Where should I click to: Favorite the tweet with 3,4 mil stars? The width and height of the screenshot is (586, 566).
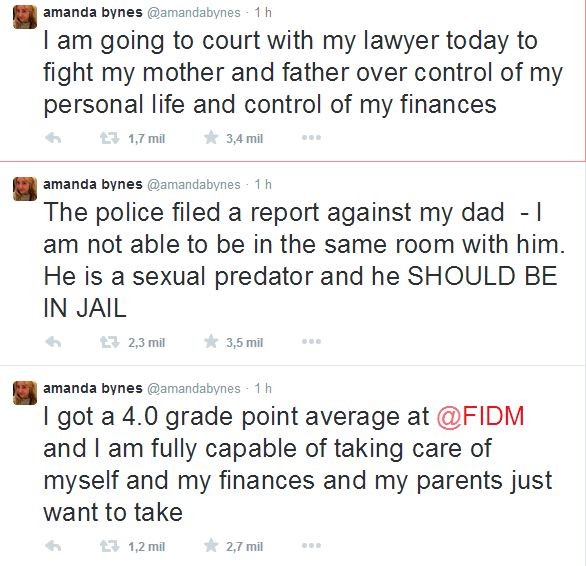(211, 138)
